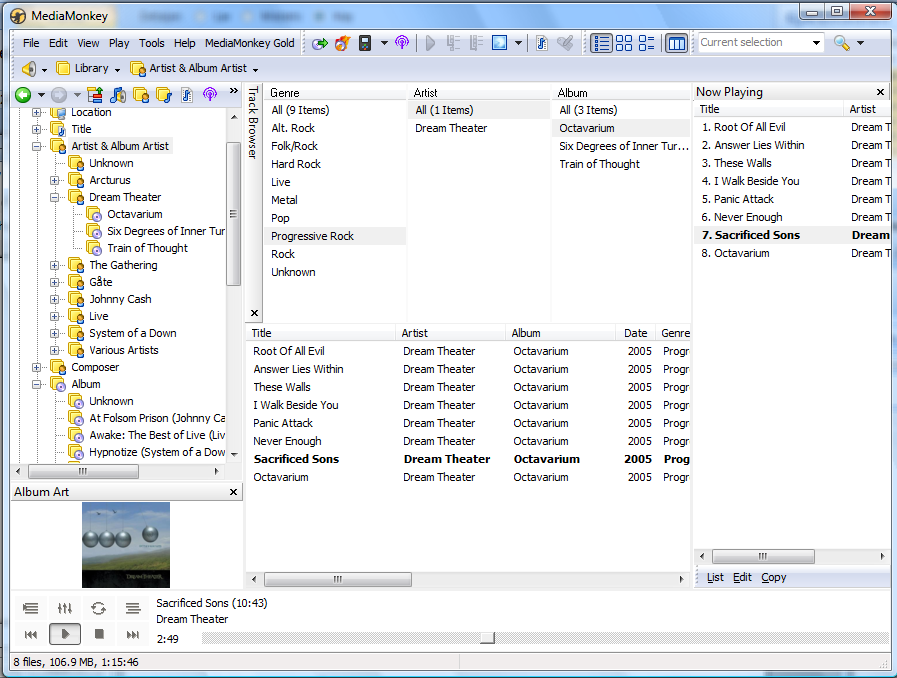Click the Octavarium album art thumbnail

point(126,545)
